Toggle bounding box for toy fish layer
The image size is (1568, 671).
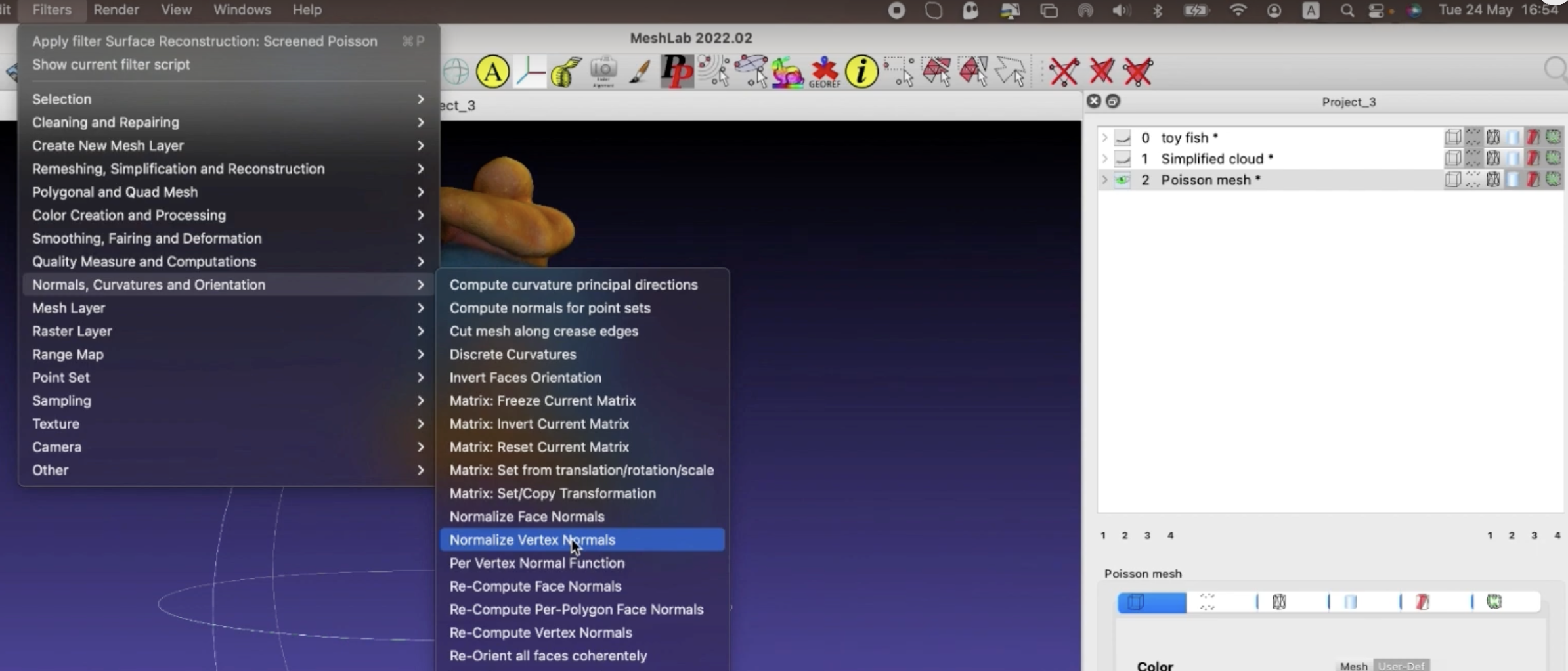pyautogui.click(x=1452, y=137)
